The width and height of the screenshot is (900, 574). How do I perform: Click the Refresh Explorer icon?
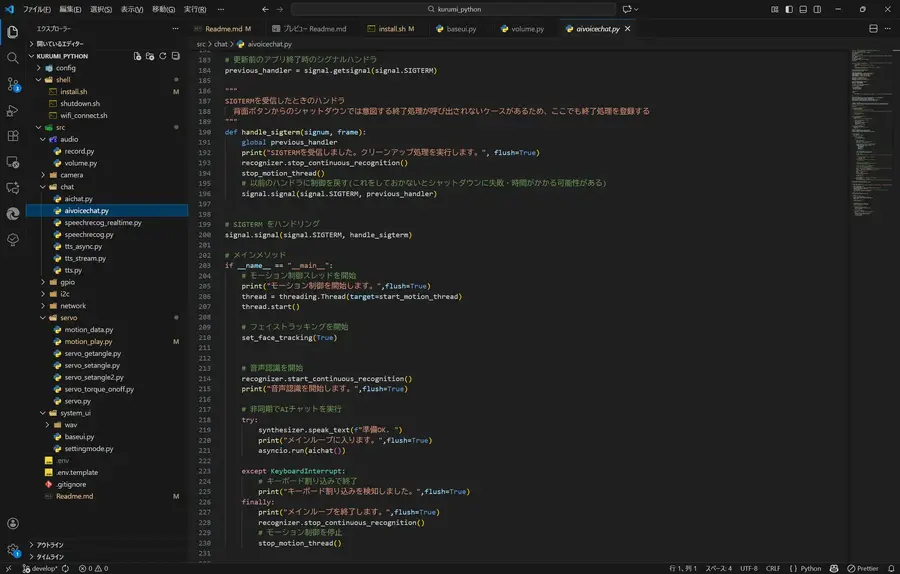(162, 56)
